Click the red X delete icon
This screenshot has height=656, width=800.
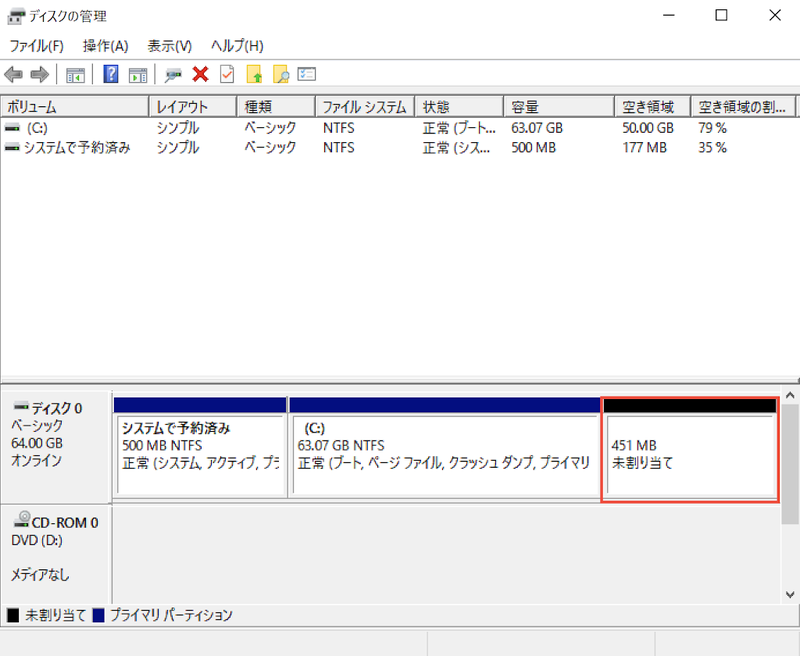point(200,75)
